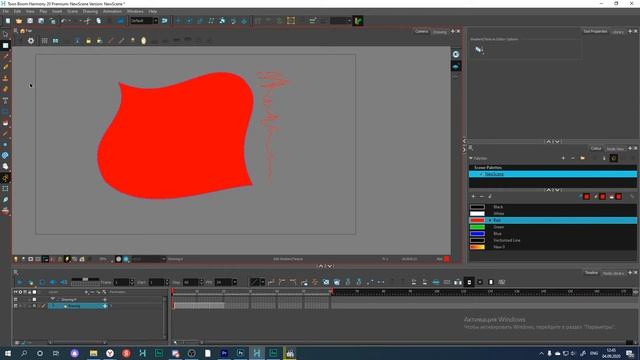Viewport: 640px width, 360px height.
Task: Click the red record indicator at canvas bottom-right
Action: pyautogui.click(x=447, y=259)
